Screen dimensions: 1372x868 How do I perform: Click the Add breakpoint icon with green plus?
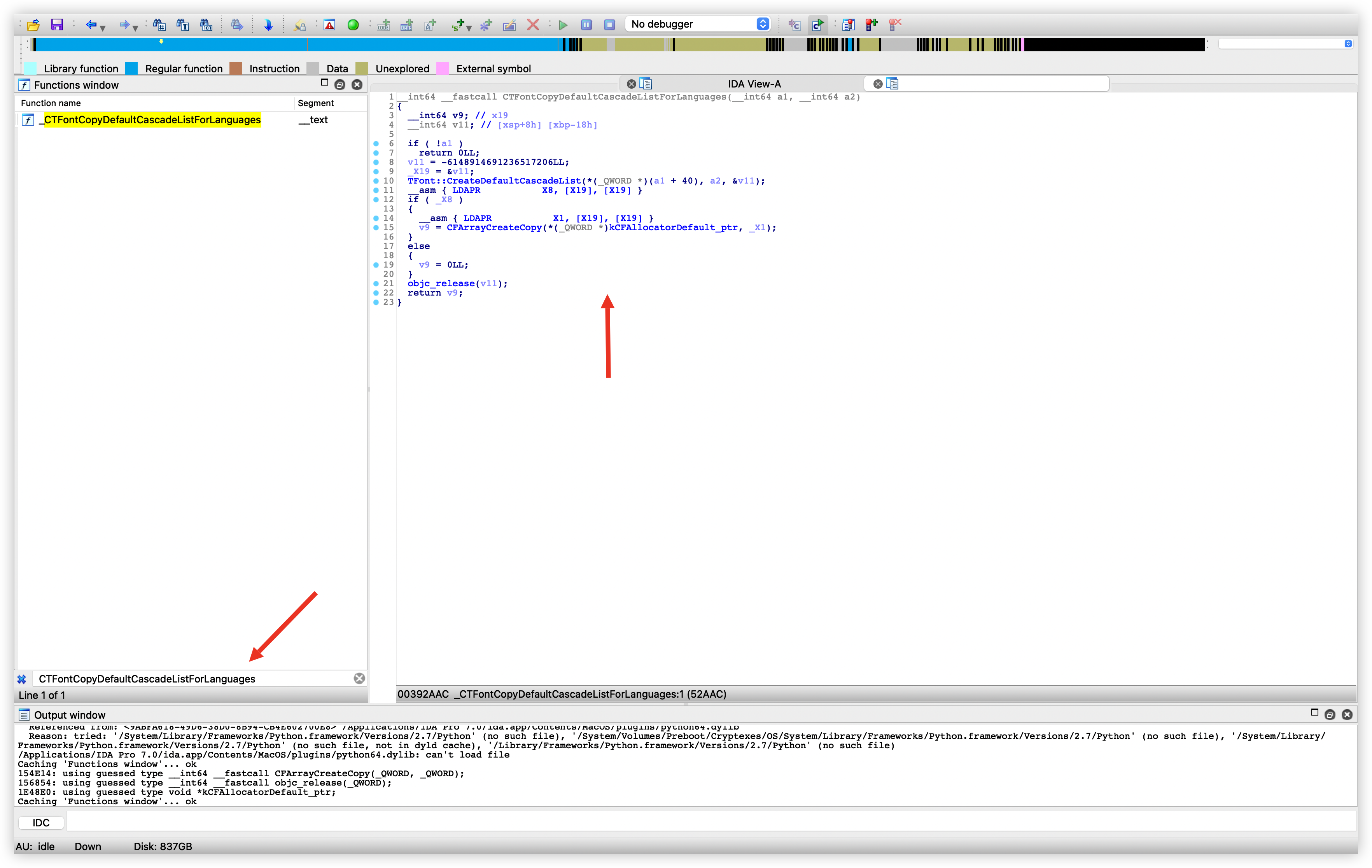tap(872, 24)
